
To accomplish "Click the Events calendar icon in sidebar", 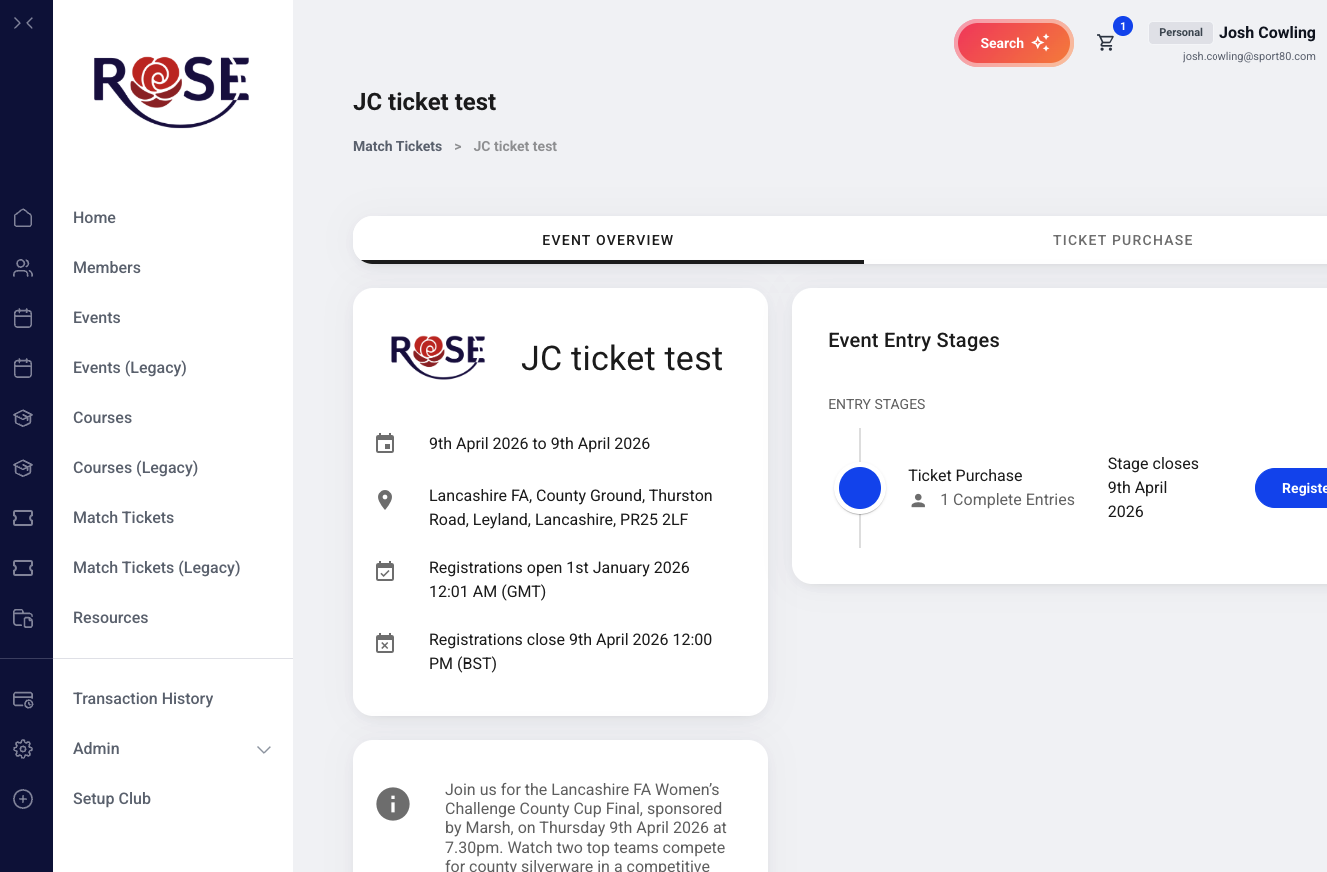I will (x=23, y=318).
